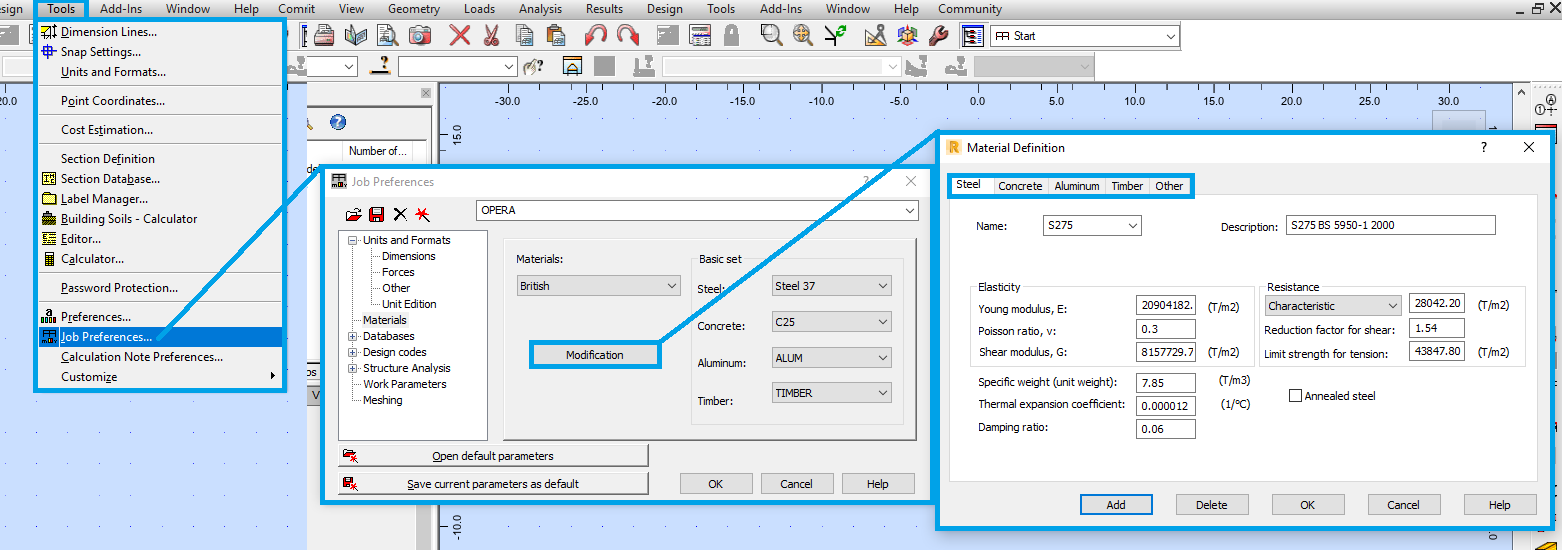
Task: Switch to the Aluminum tab
Action: [1077, 186]
